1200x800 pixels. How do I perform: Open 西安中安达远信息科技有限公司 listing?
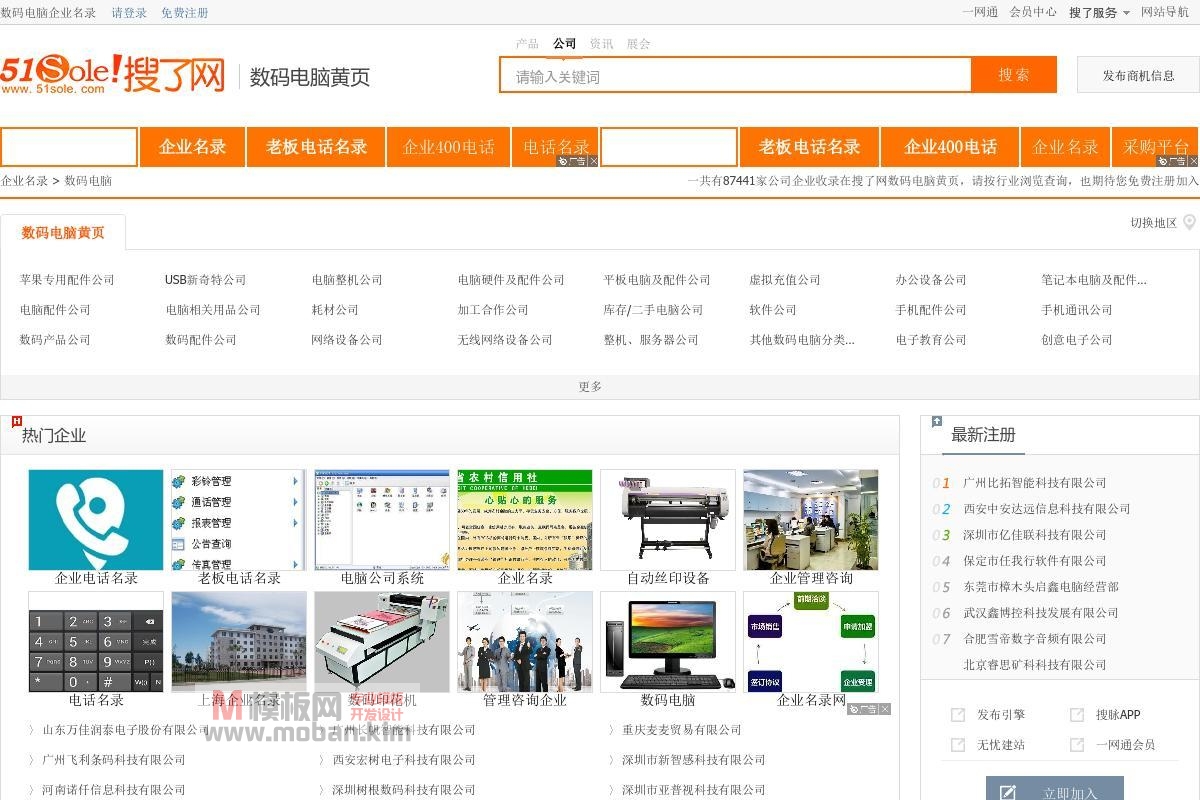tap(1047, 509)
